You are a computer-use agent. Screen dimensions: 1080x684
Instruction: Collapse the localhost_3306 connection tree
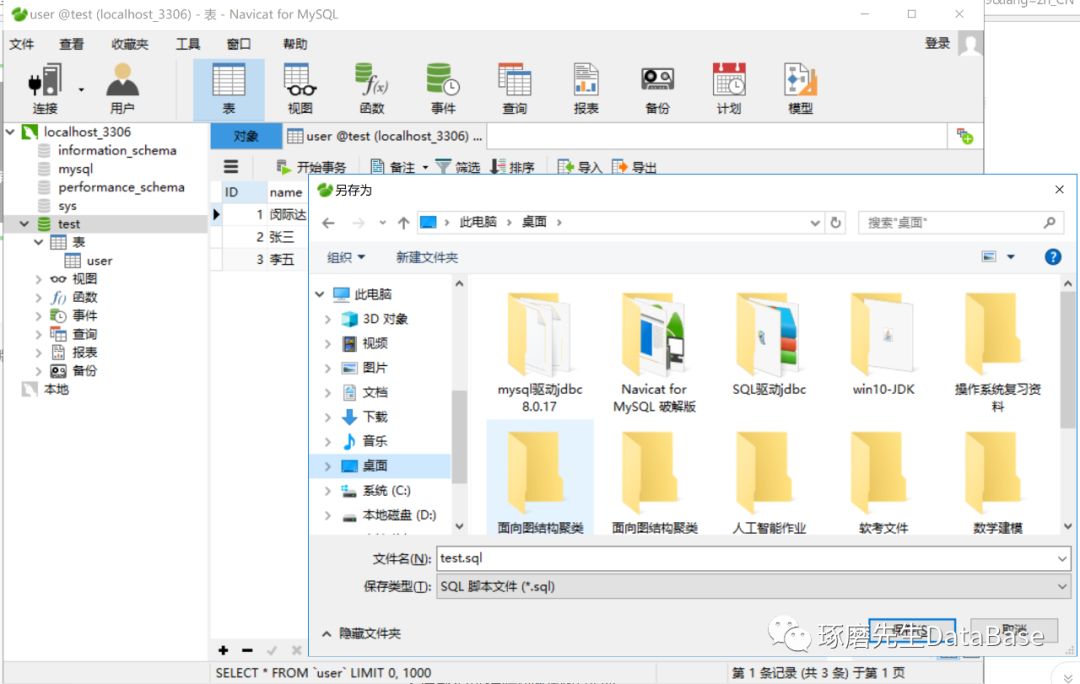[x=10, y=132]
